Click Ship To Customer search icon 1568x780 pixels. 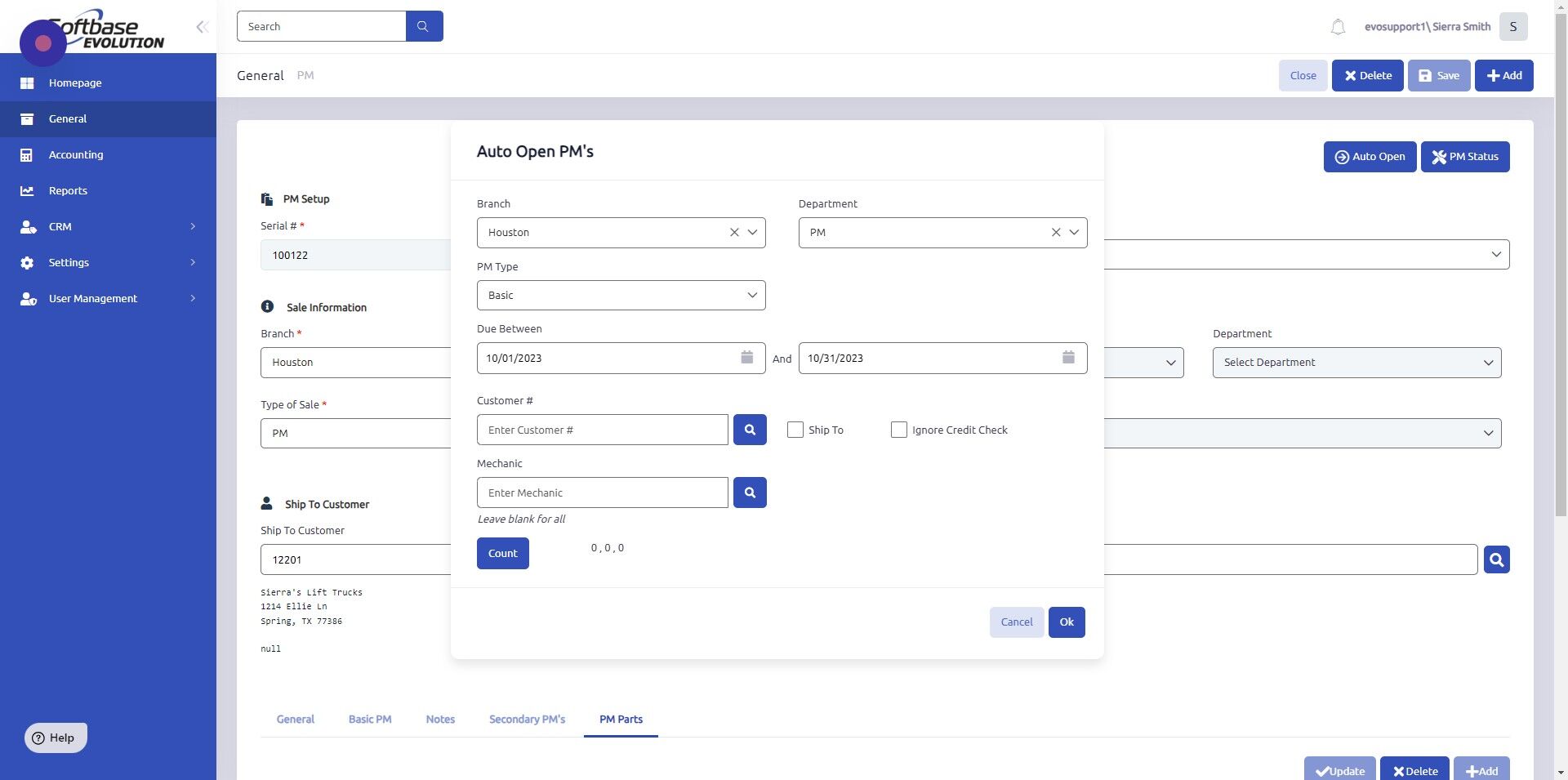[1496, 559]
